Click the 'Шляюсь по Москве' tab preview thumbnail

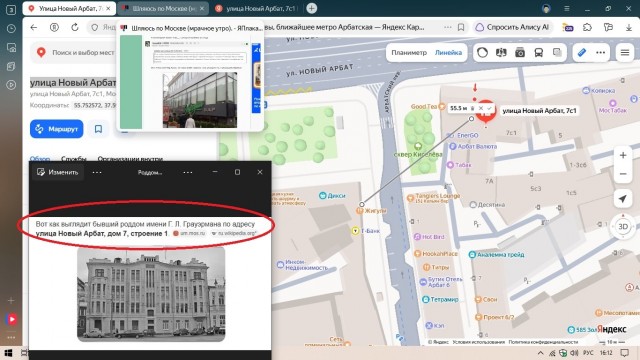190,82
